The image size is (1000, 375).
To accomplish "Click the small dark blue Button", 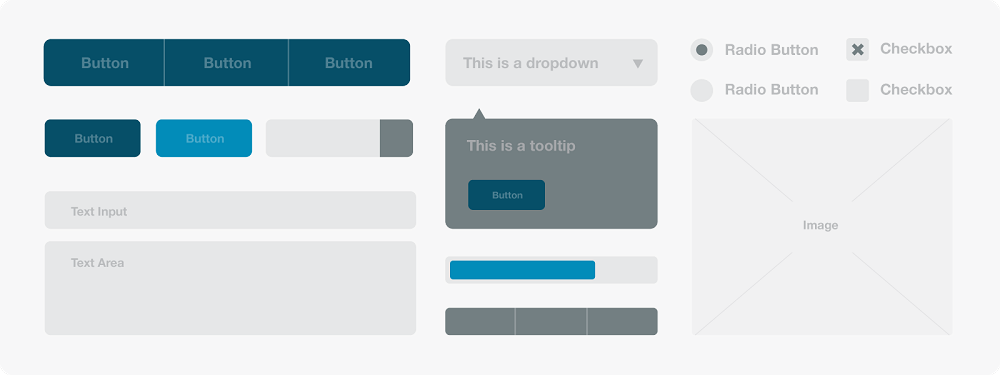I will click(x=92, y=138).
